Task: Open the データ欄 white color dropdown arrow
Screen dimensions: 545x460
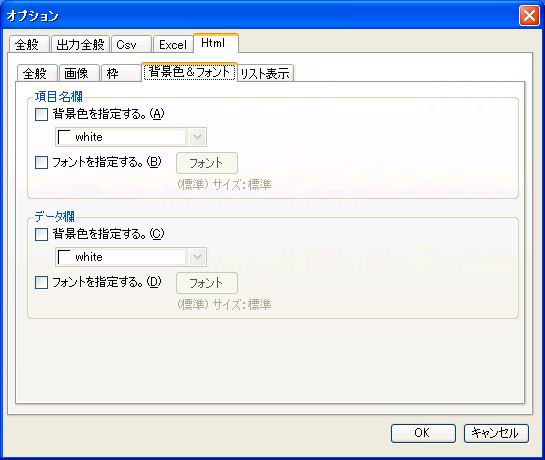Action: [197, 257]
